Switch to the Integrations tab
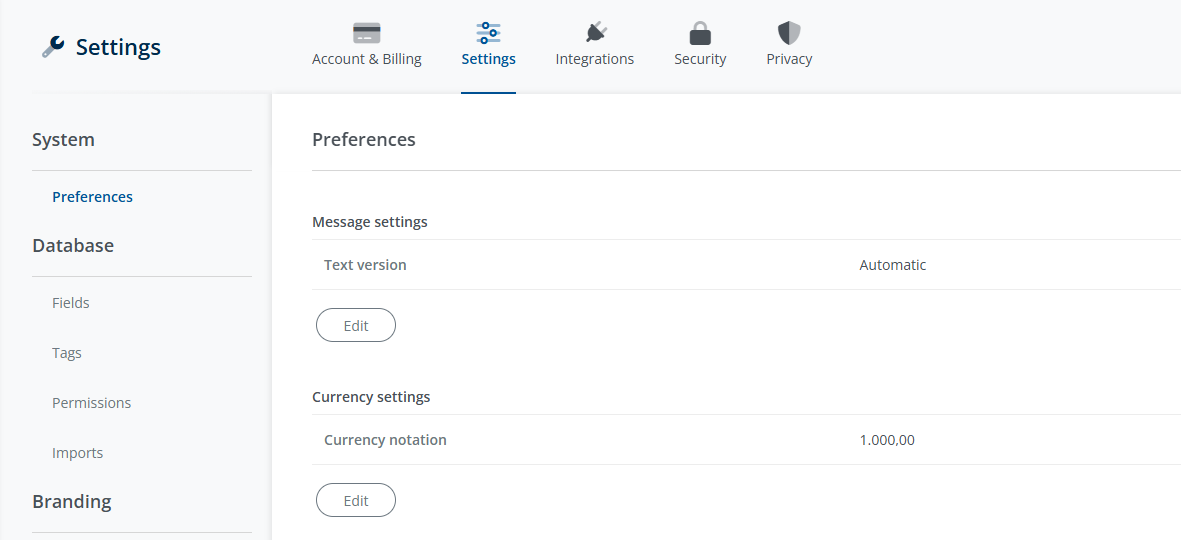The height and width of the screenshot is (540, 1181). pyautogui.click(x=594, y=59)
